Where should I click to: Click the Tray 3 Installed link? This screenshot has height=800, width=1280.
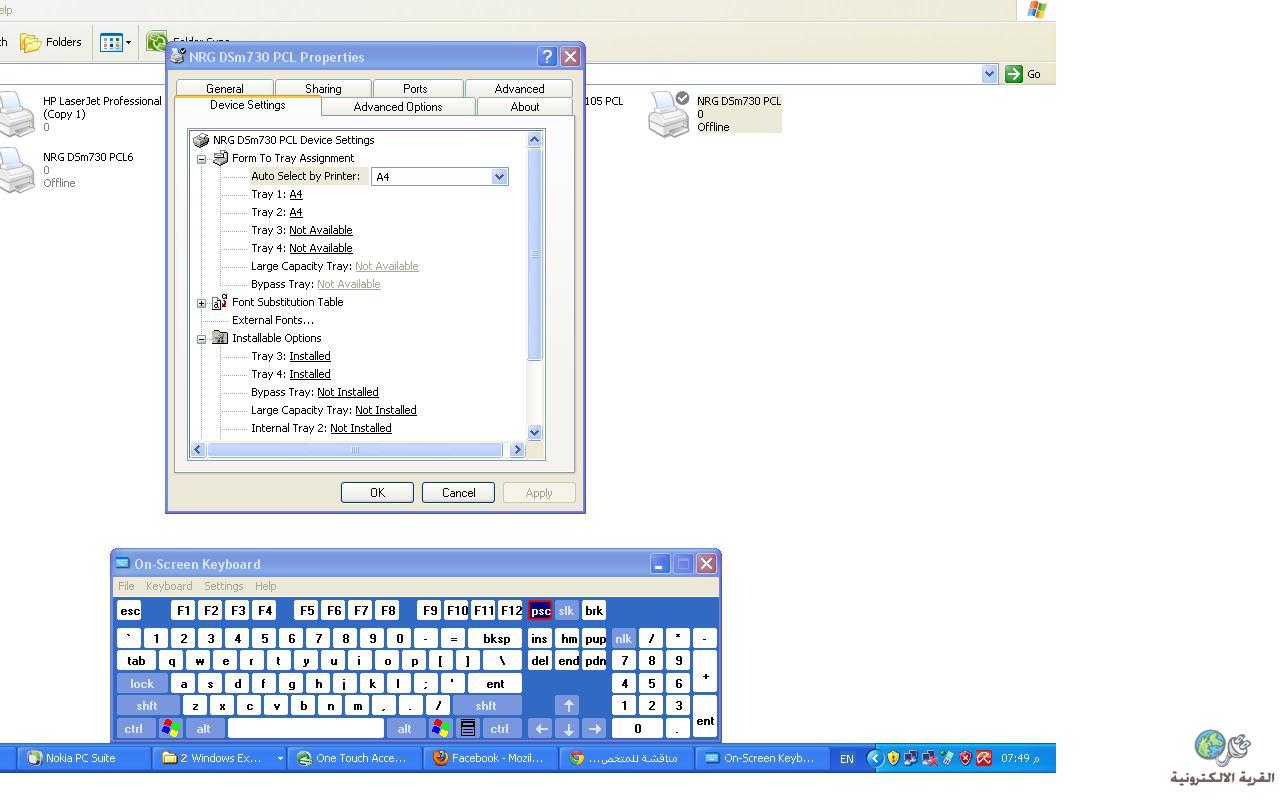(310, 356)
